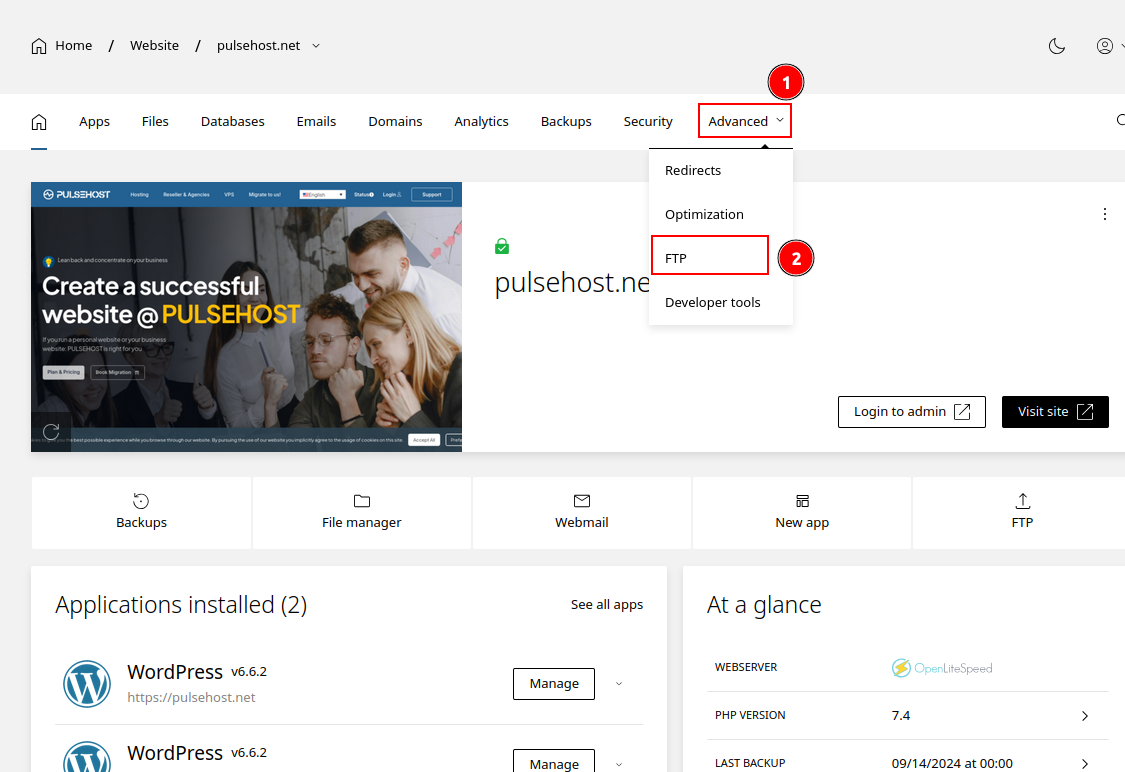Image resolution: width=1125 pixels, height=772 pixels.
Task: Expand first WordPress app options chevron
Action: point(618,684)
